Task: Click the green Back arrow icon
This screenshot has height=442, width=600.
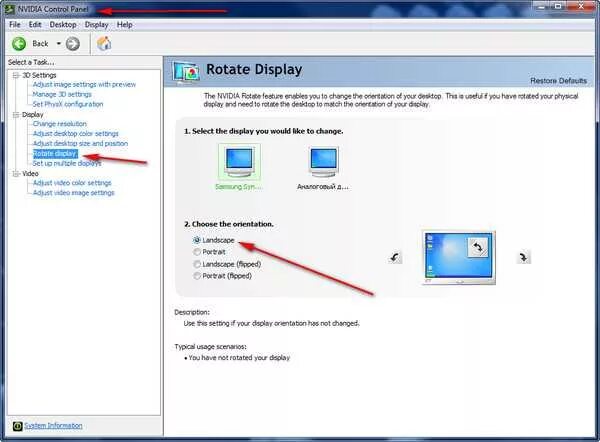Action: coord(19,44)
